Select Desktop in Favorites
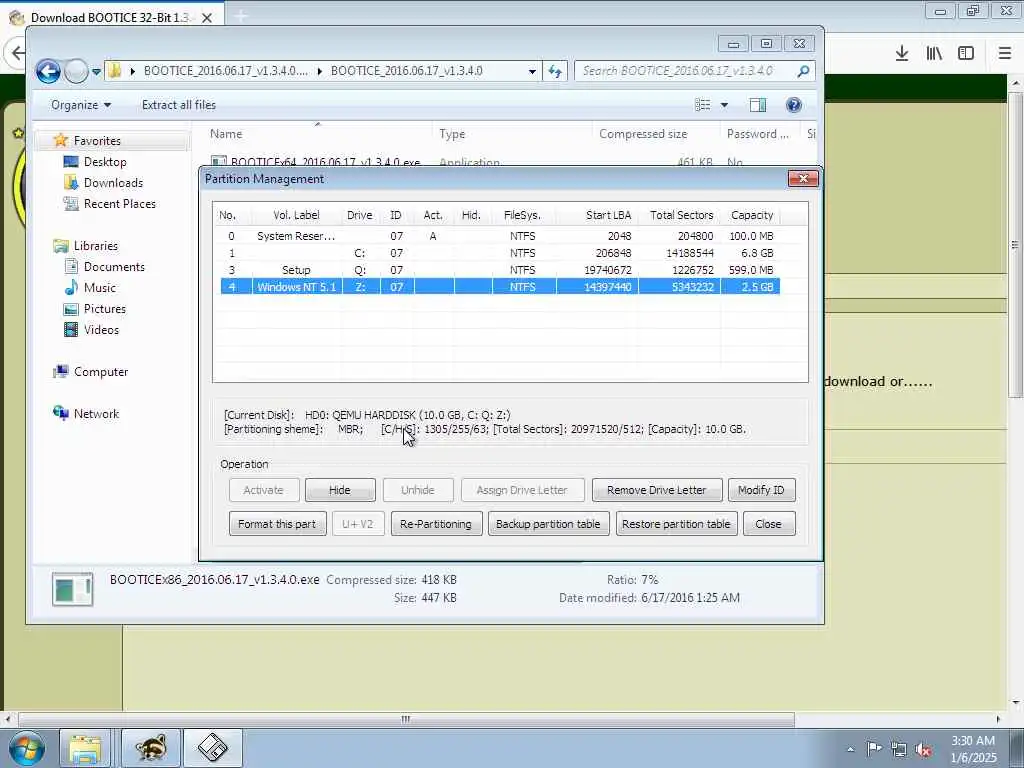Viewport: 1024px width, 768px height. pos(104,161)
